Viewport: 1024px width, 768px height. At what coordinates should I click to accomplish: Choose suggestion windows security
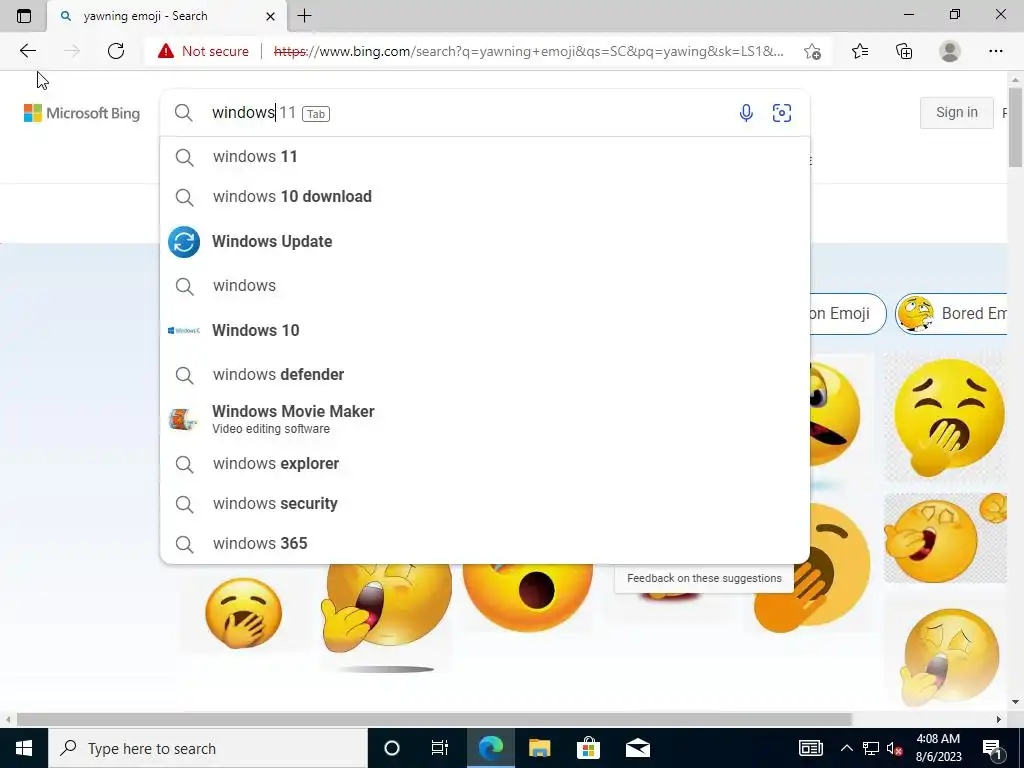pos(485,504)
